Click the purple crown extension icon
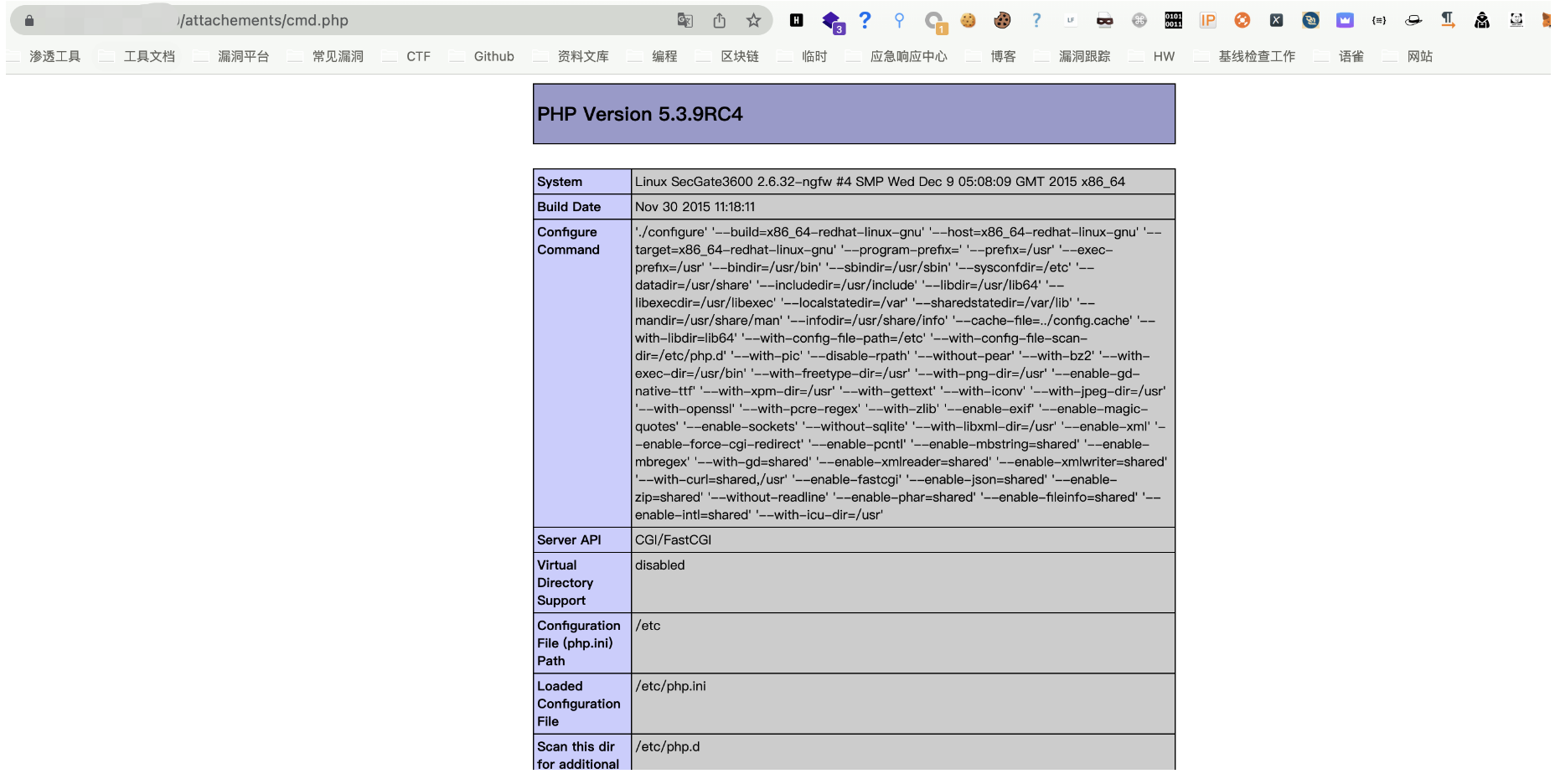Image resolution: width=1555 pixels, height=784 pixels. tap(1345, 20)
